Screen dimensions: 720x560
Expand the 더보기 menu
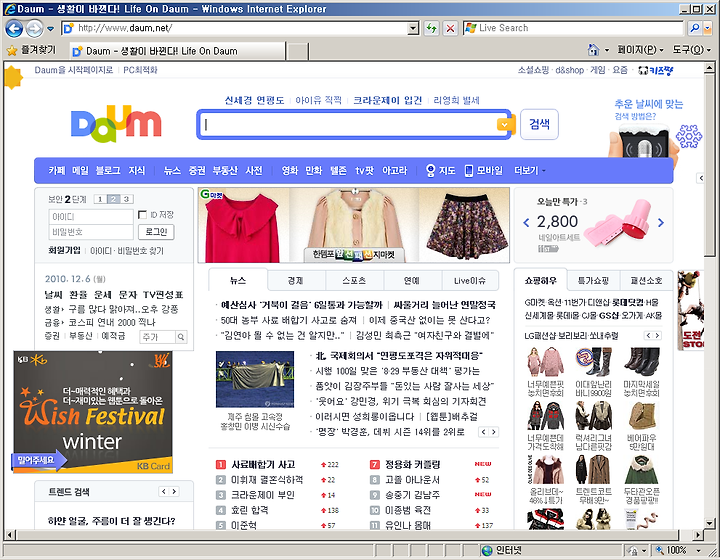coord(529,170)
